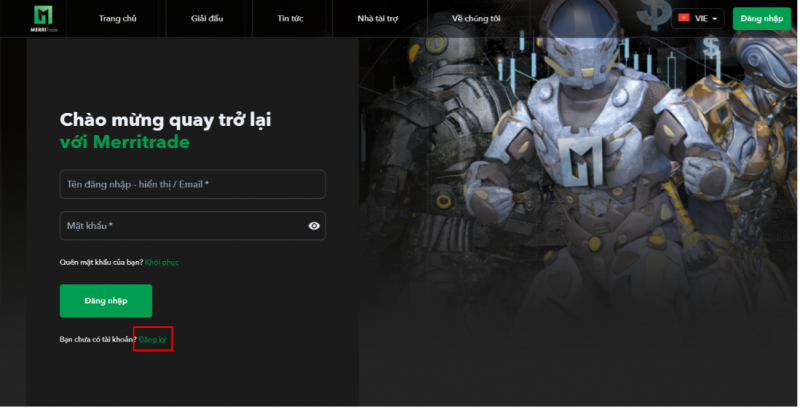Click the large dollar sign above the robot
Screen dimensions: 800x409
coord(658,14)
